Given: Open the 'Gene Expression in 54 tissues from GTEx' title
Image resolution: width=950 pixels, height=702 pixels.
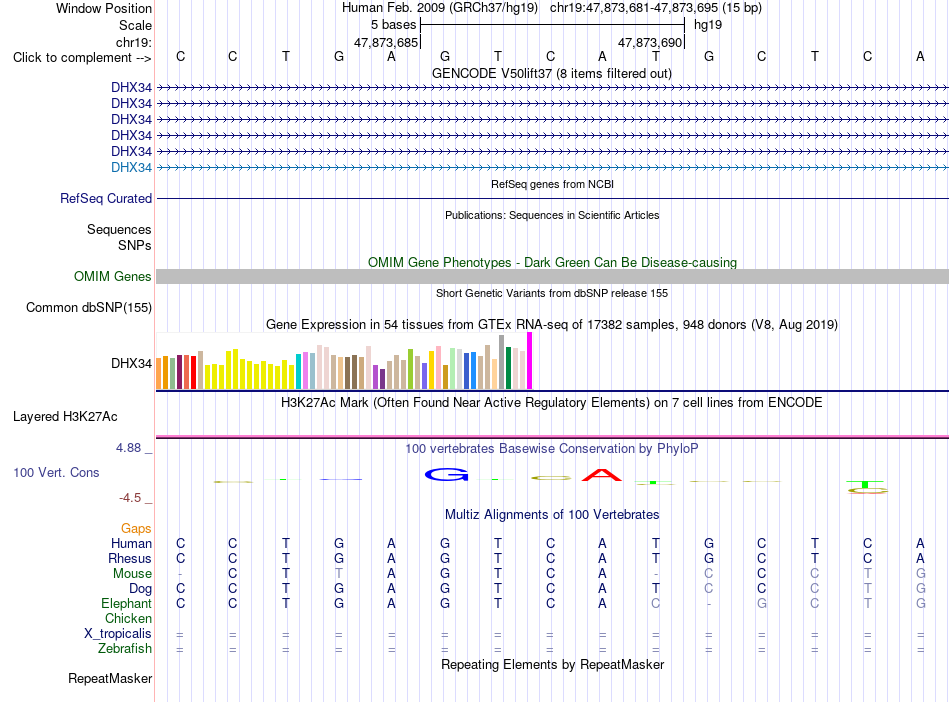Looking at the screenshot, I should [x=552, y=324].
